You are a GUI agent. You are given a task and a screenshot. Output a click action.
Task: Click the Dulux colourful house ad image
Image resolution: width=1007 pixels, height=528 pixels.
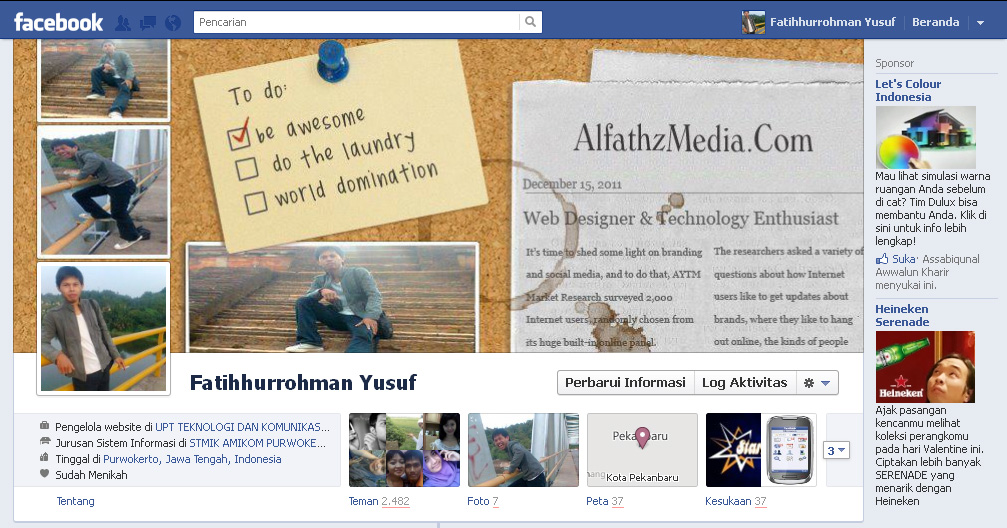point(925,137)
